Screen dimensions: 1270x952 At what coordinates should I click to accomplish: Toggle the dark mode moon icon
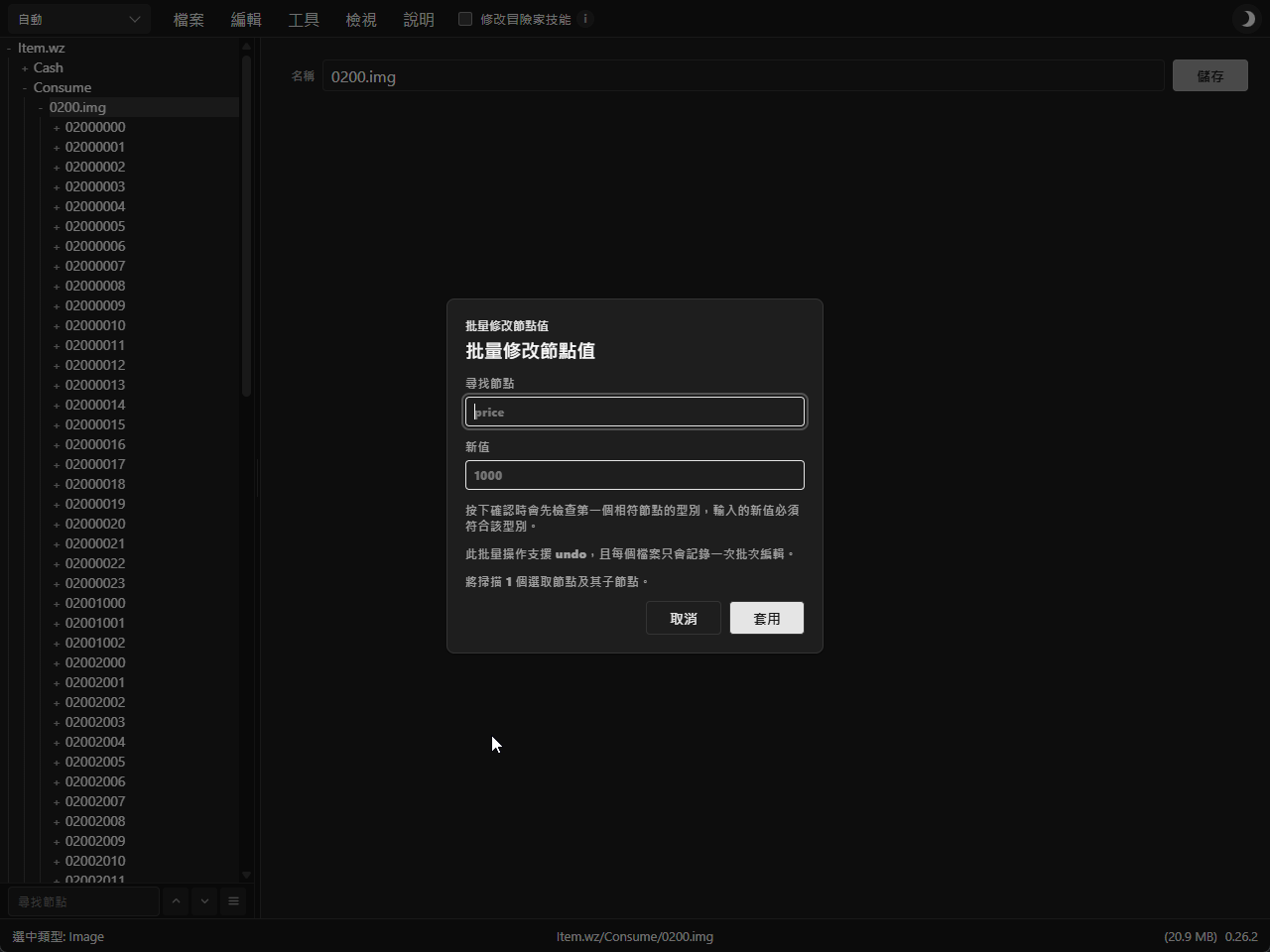(1246, 19)
